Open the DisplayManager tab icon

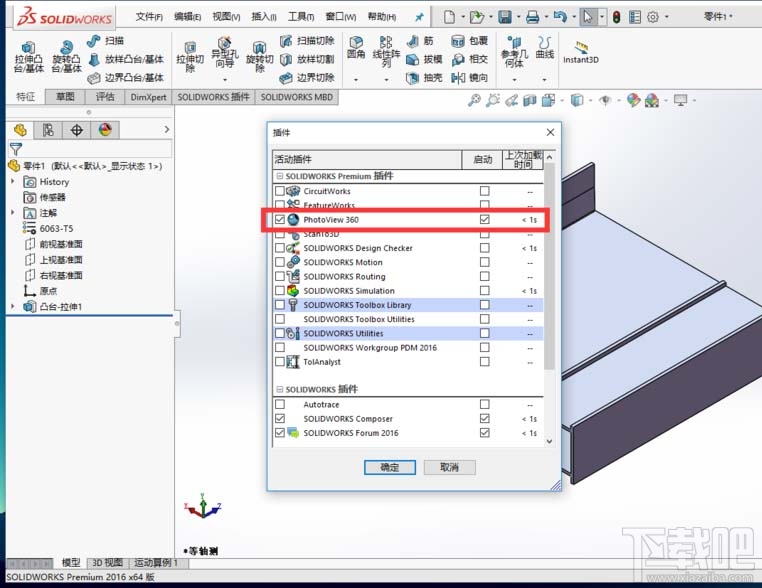click(x=105, y=130)
